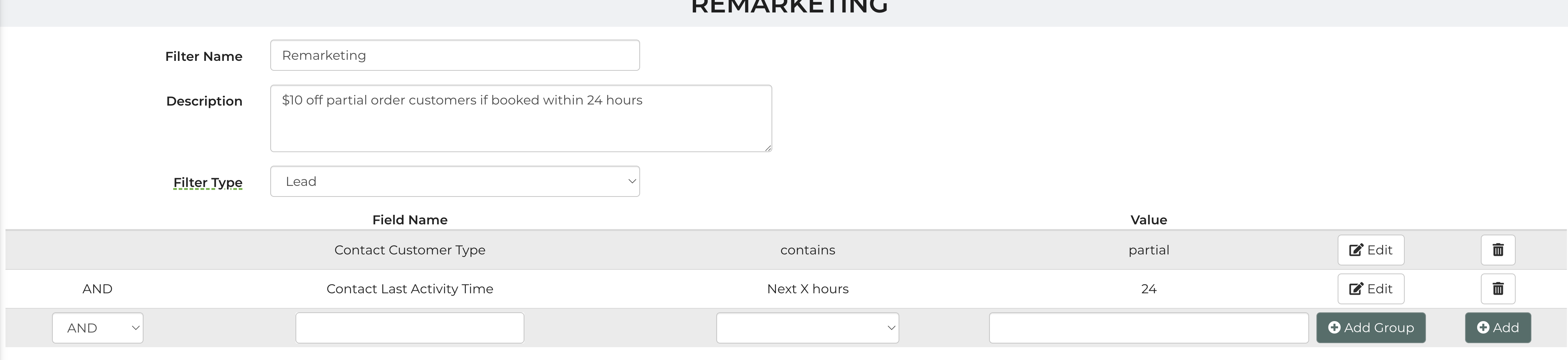The height and width of the screenshot is (360, 1568).
Task: Click the new Field Name input
Action: coord(410,328)
